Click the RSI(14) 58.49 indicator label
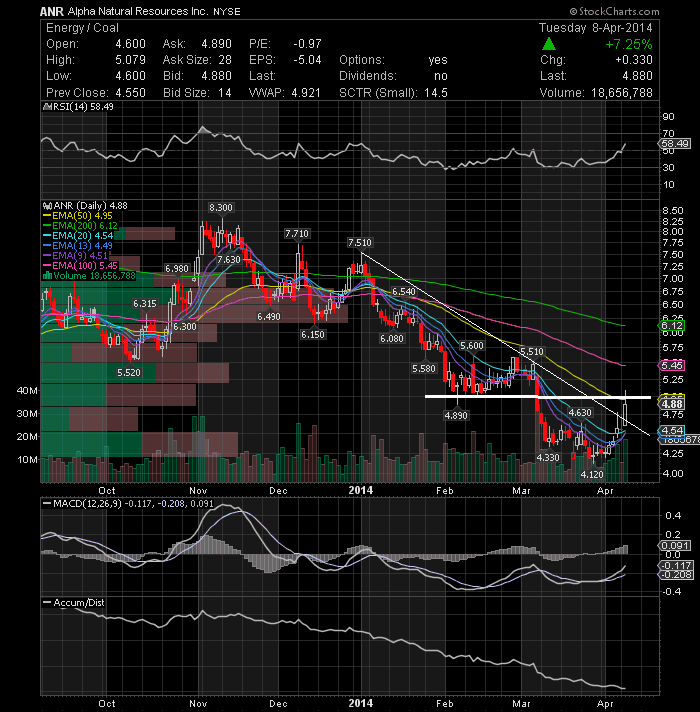700x712 pixels. pyautogui.click(x=78, y=107)
